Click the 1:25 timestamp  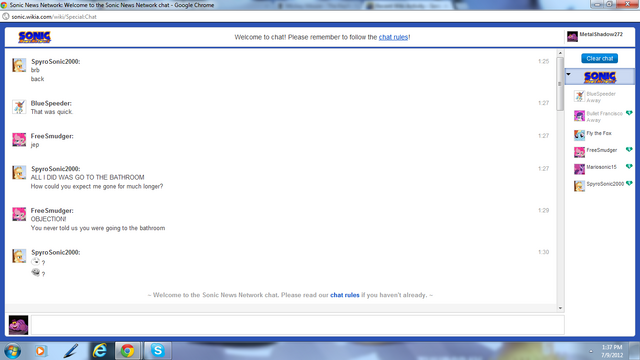click(x=543, y=61)
